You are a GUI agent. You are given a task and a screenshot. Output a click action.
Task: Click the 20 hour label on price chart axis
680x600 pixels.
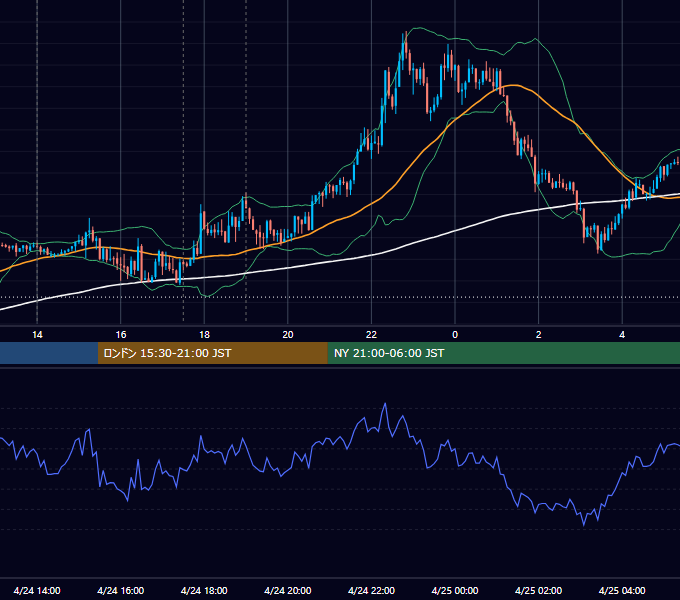coord(288,335)
